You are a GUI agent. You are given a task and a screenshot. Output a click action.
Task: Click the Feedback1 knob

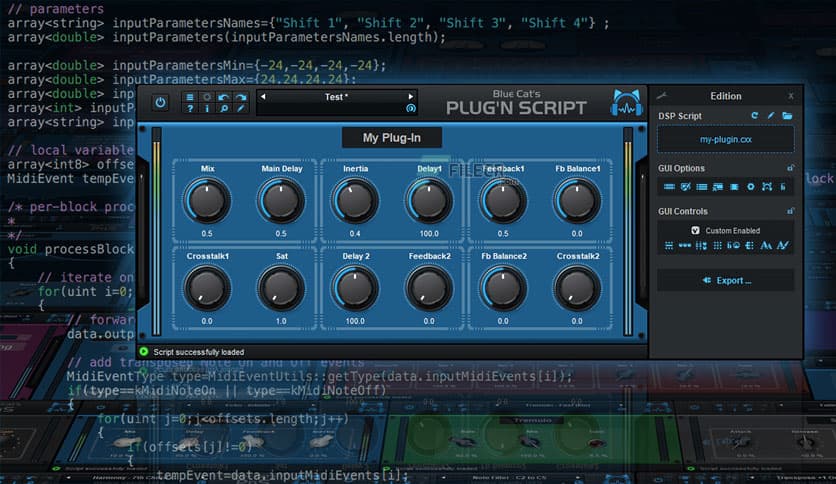pos(503,200)
